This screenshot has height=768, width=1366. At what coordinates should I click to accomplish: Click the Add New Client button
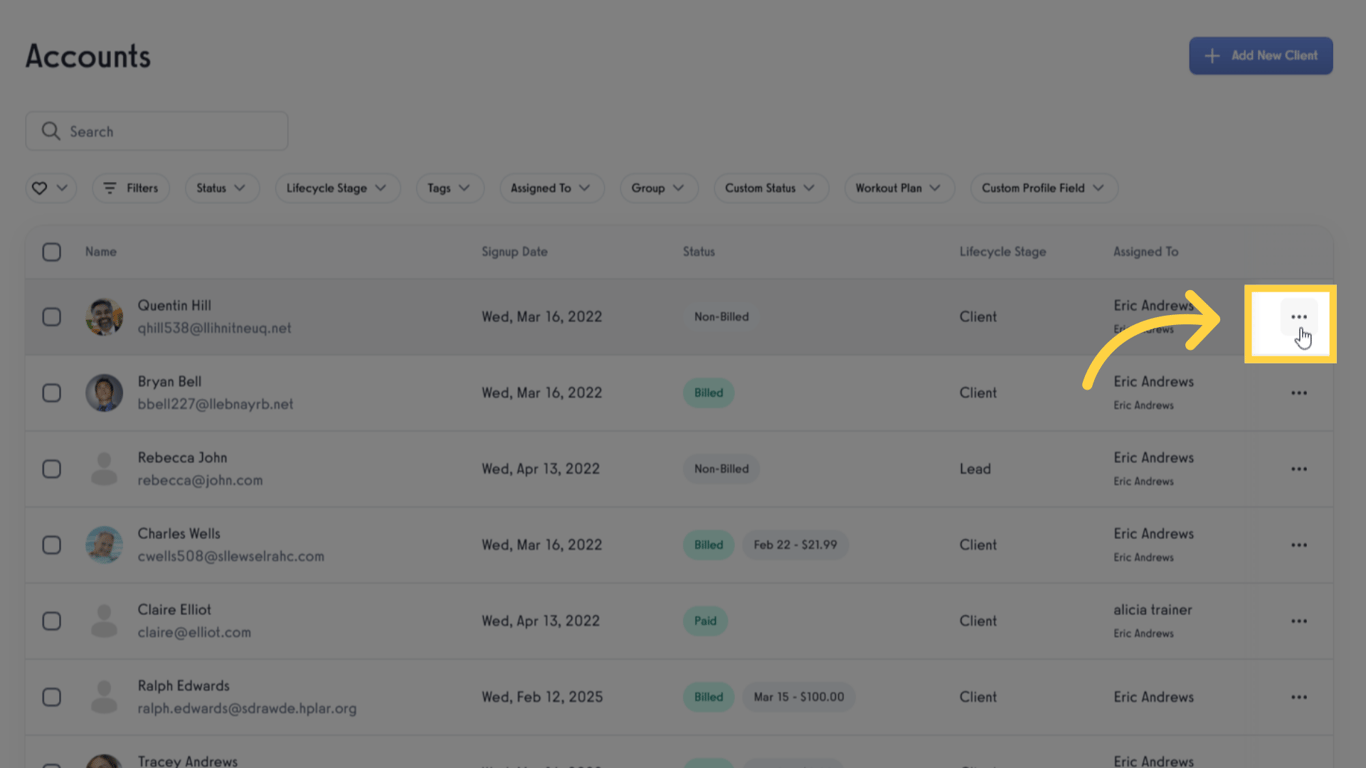(1260, 56)
